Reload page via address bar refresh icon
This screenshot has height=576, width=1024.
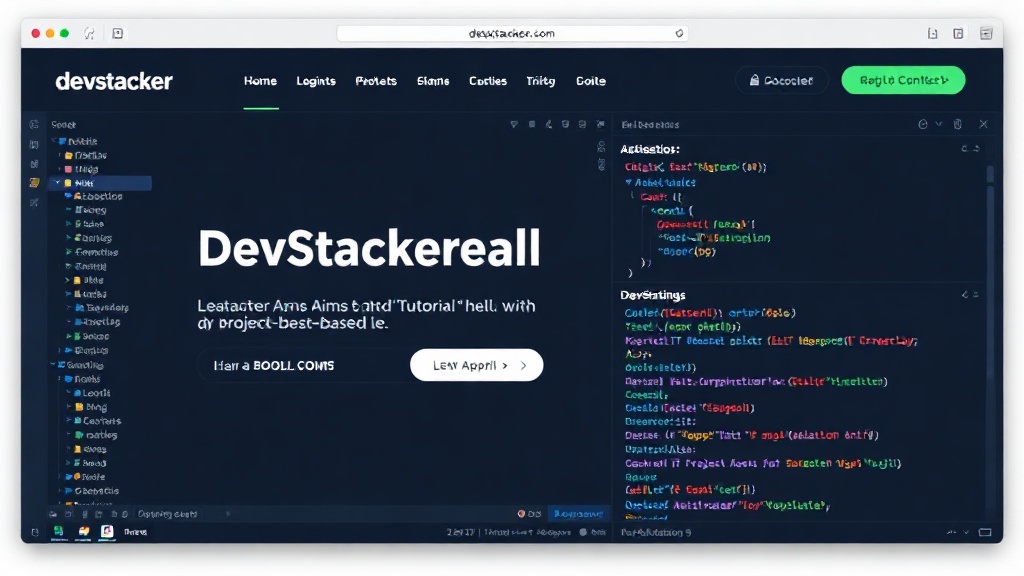pos(679,33)
